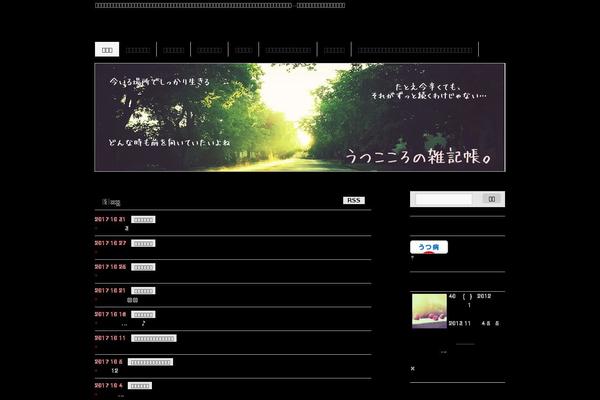Screen dimensions: 600x400
Task: Open the profile thumbnail photo in sidebar
Action: (x=429, y=311)
